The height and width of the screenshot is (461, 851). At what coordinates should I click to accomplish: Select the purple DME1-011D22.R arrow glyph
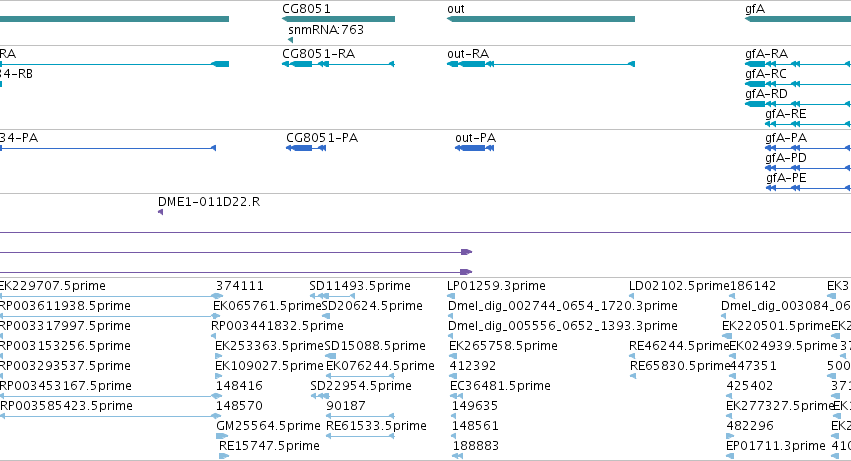coord(161,212)
